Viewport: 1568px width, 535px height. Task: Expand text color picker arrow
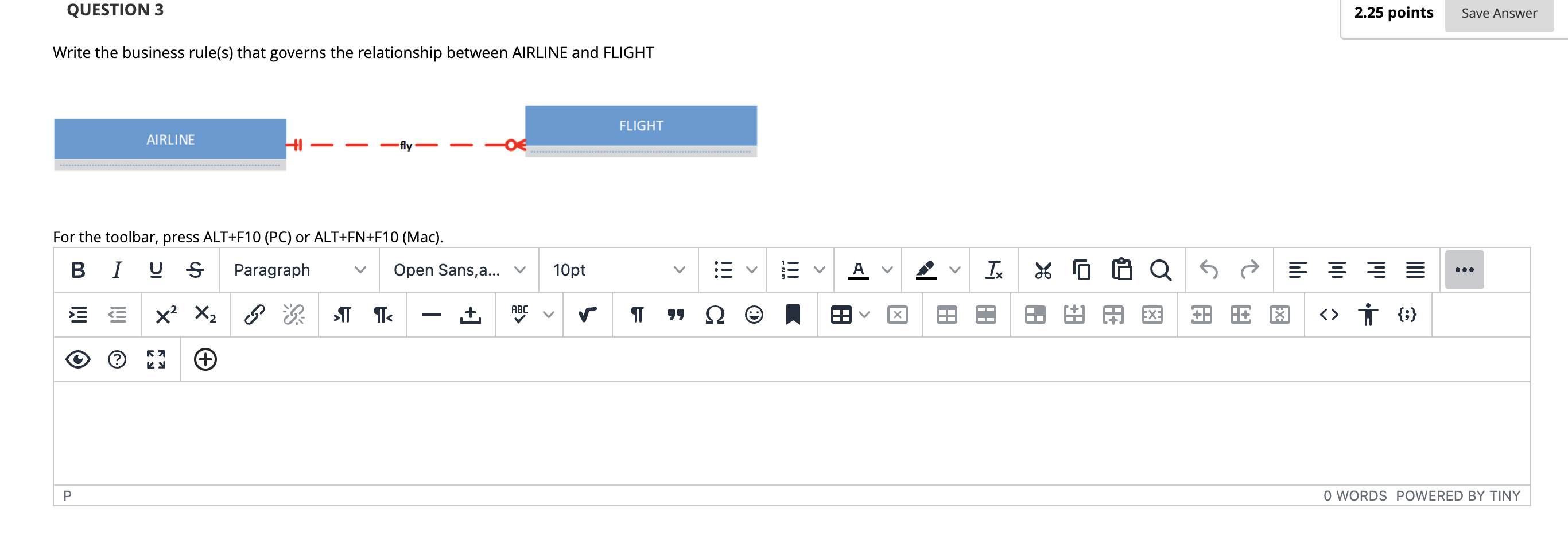(x=887, y=270)
